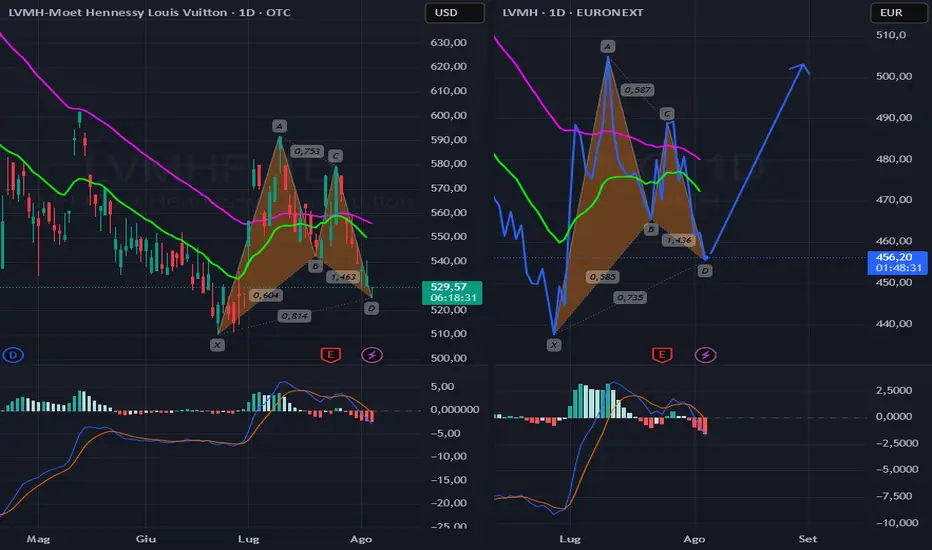Click the blue forecast arrow tip on right chart
Image resolution: width=932 pixels, height=550 pixels.
(804, 65)
